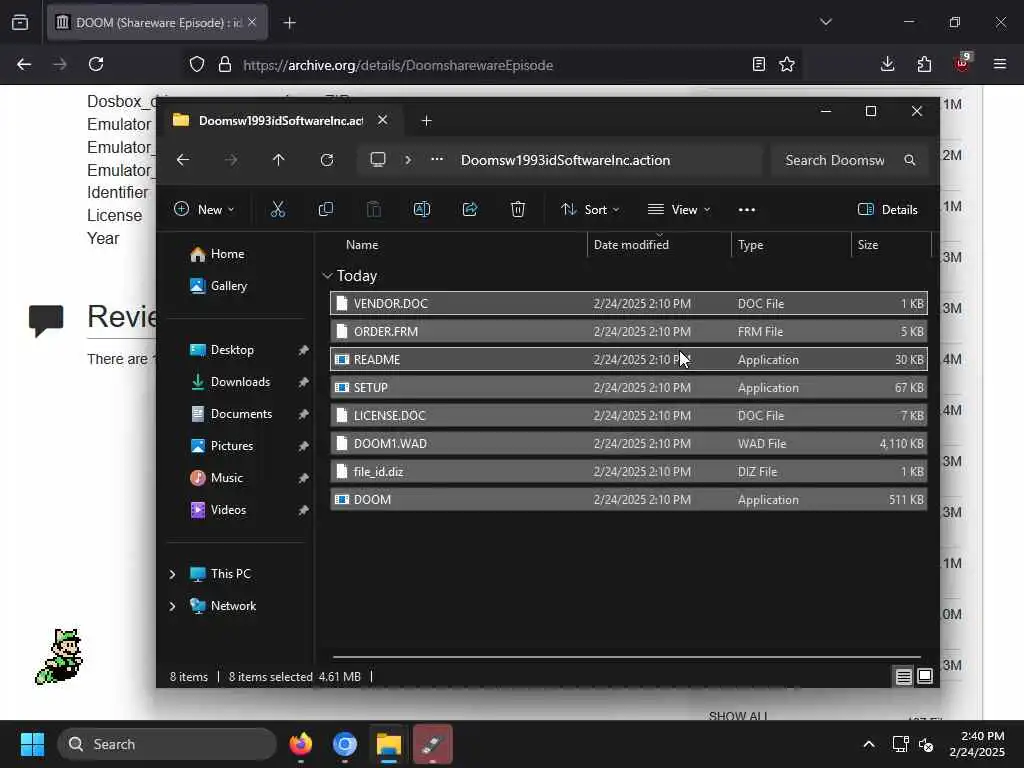Screen dimensions: 1024x768
Task: Collapse the Today group
Action: point(327,276)
